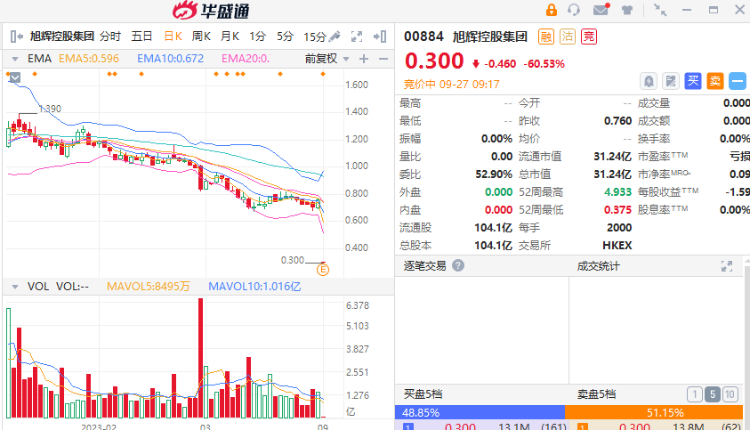750x430 pixels.
Task: Open the 竞 auction tag icon
Action: (589, 37)
